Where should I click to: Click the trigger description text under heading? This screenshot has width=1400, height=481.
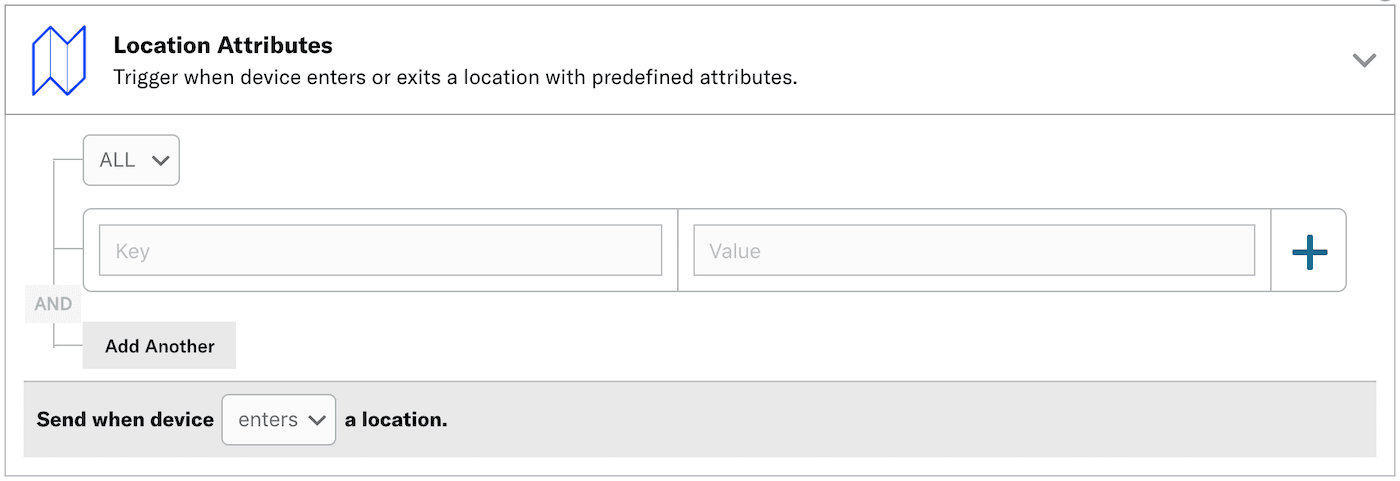click(x=455, y=77)
